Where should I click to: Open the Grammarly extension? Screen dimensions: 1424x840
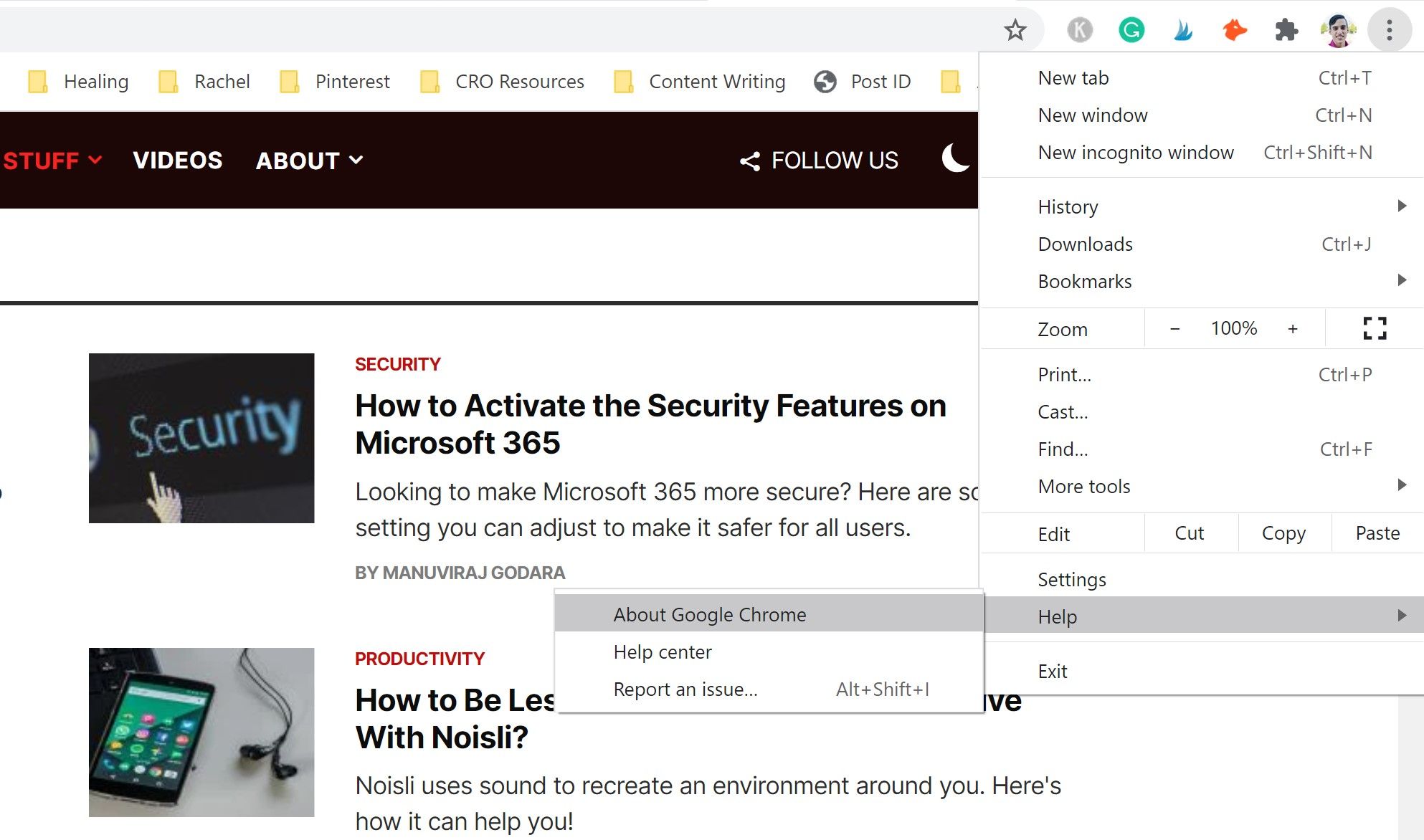pyautogui.click(x=1131, y=29)
